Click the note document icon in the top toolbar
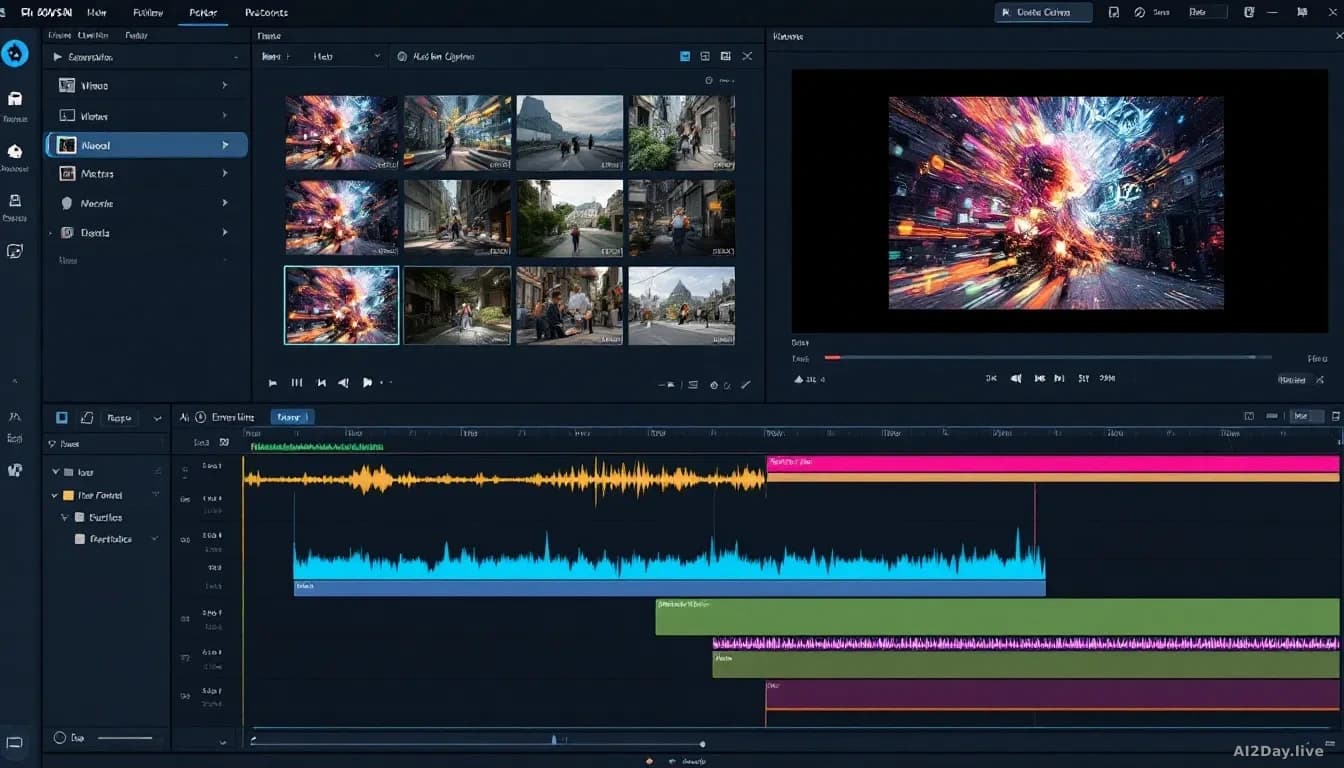The image size is (1344, 768). [1114, 12]
